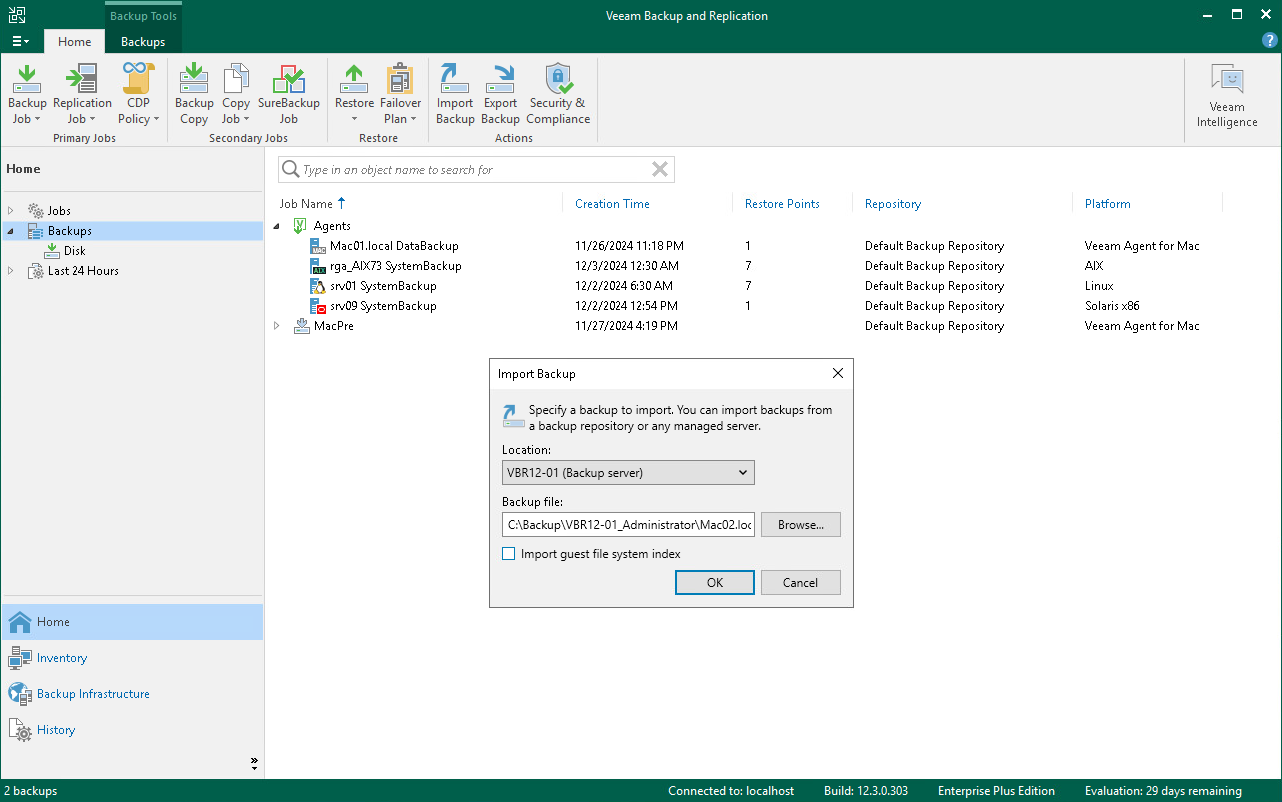
Task: Click the Browse button for backup file
Action: point(800,524)
